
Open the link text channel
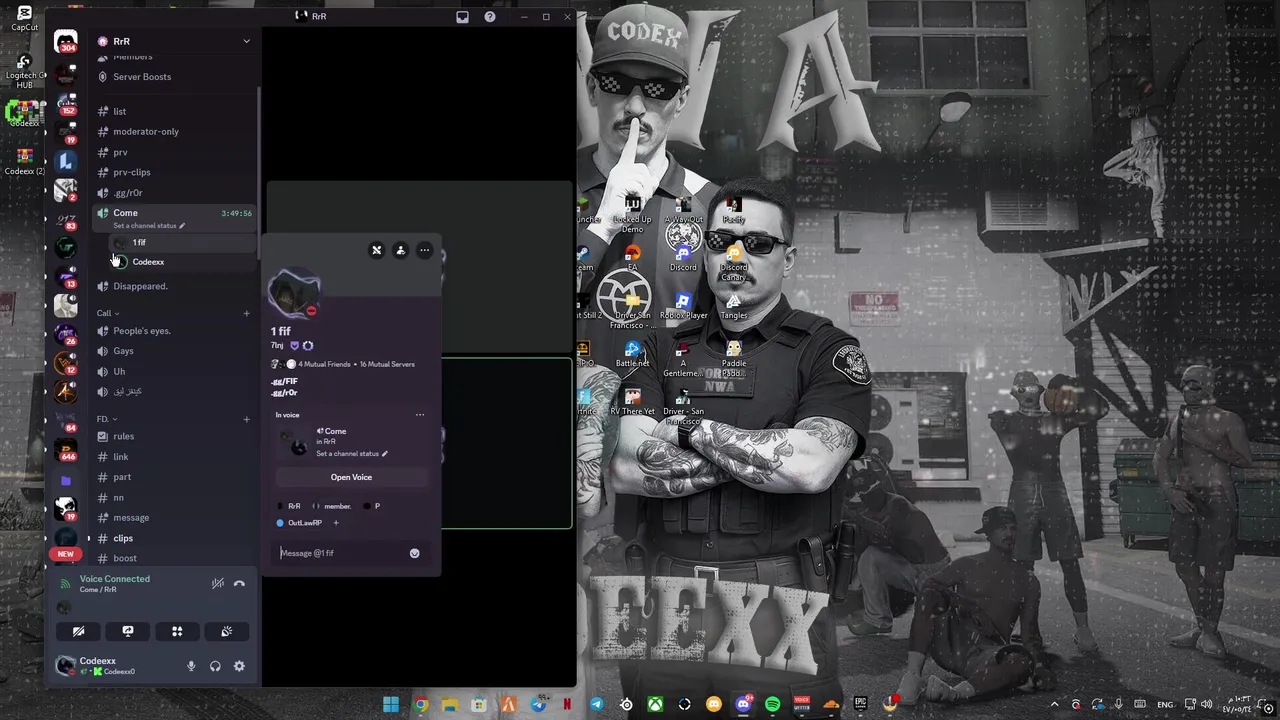(x=121, y=457)
